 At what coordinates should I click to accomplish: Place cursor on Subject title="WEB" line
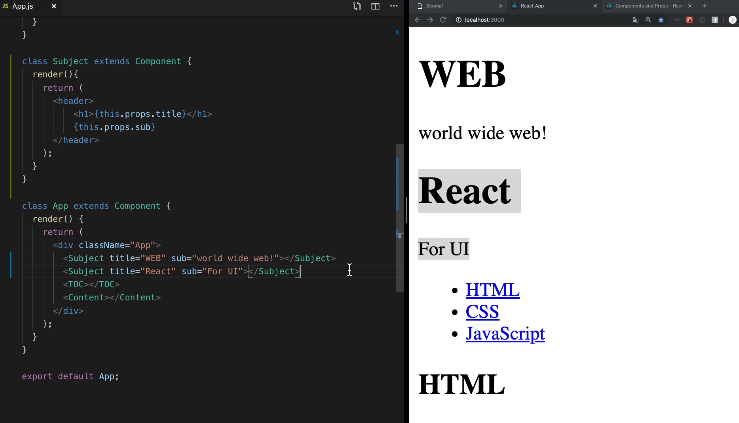[199, 258]
